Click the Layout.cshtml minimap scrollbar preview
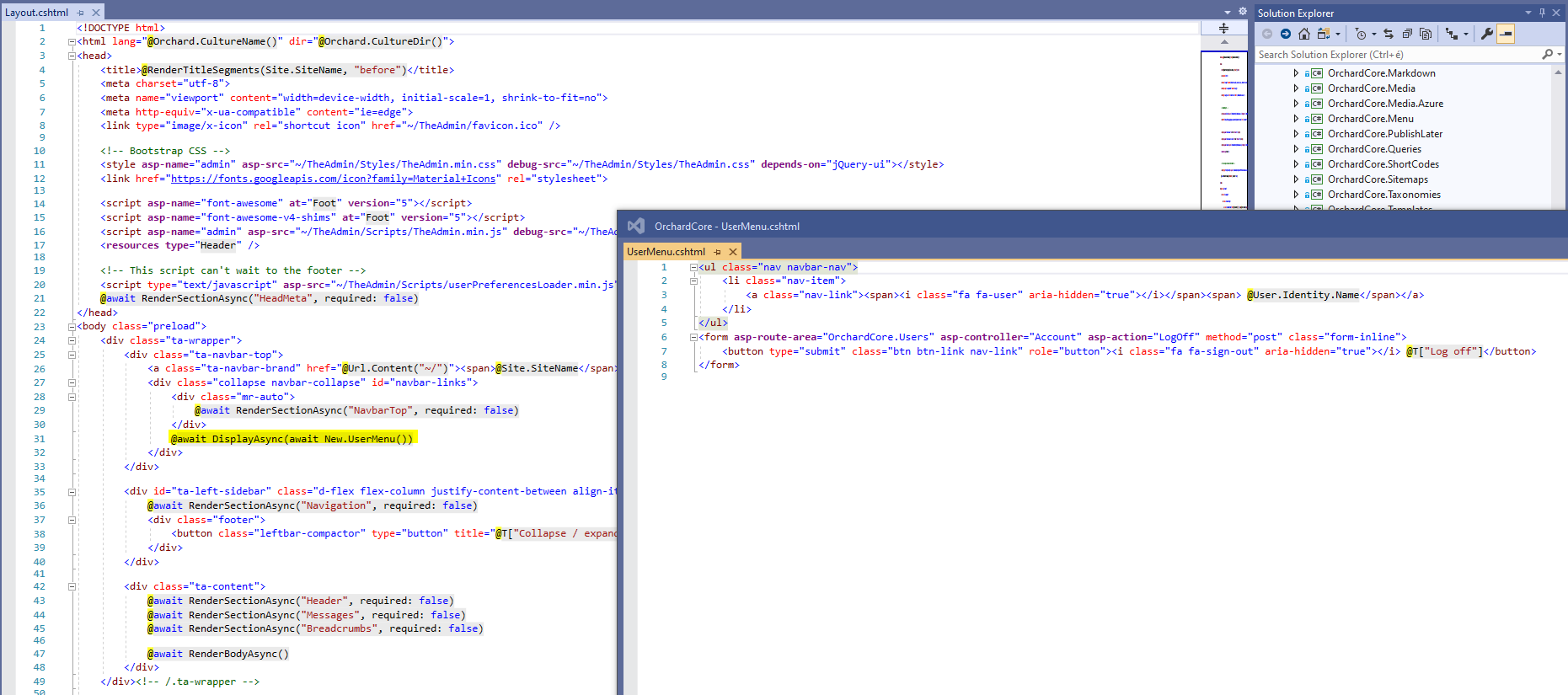Viewport: 1568px width, 695px height. [1223, 130]
